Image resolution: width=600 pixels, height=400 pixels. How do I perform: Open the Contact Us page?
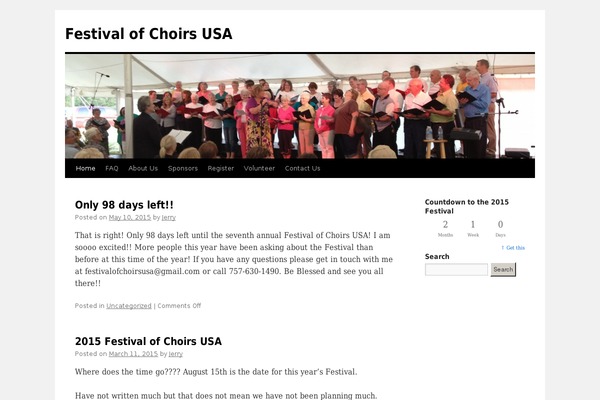click(x=303, y=168)
